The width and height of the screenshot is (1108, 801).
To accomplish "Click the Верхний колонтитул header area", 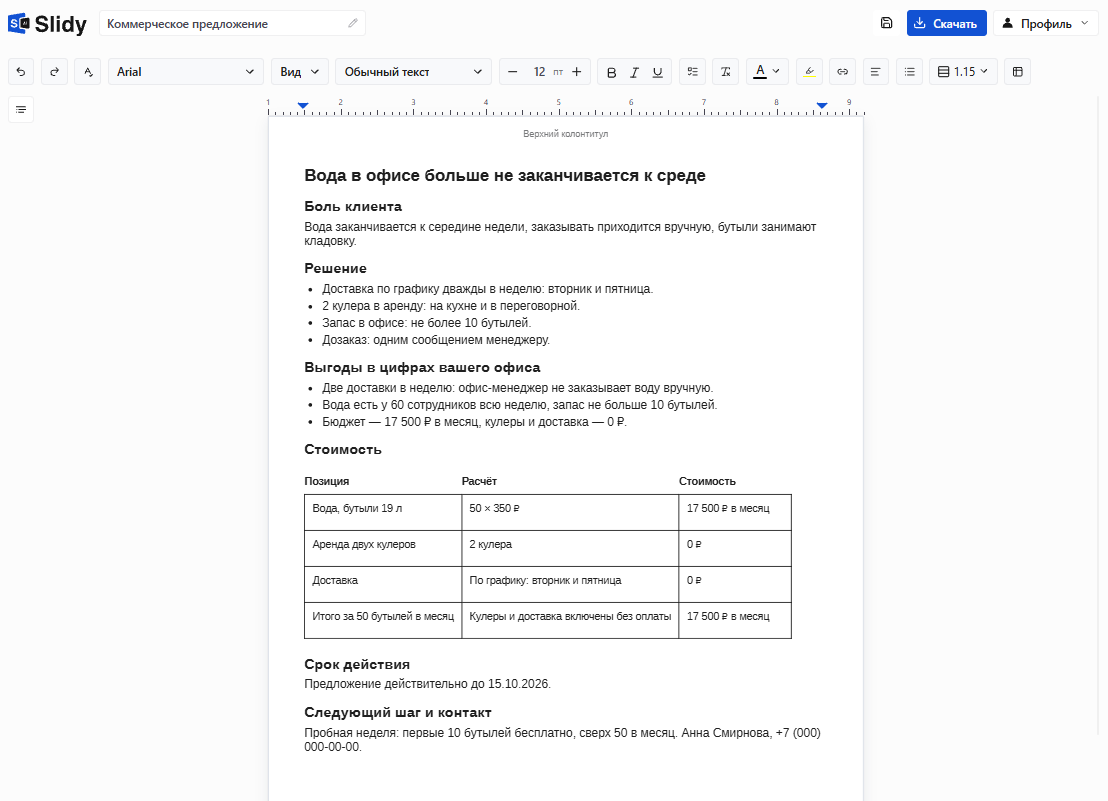I will pos(565,134).
